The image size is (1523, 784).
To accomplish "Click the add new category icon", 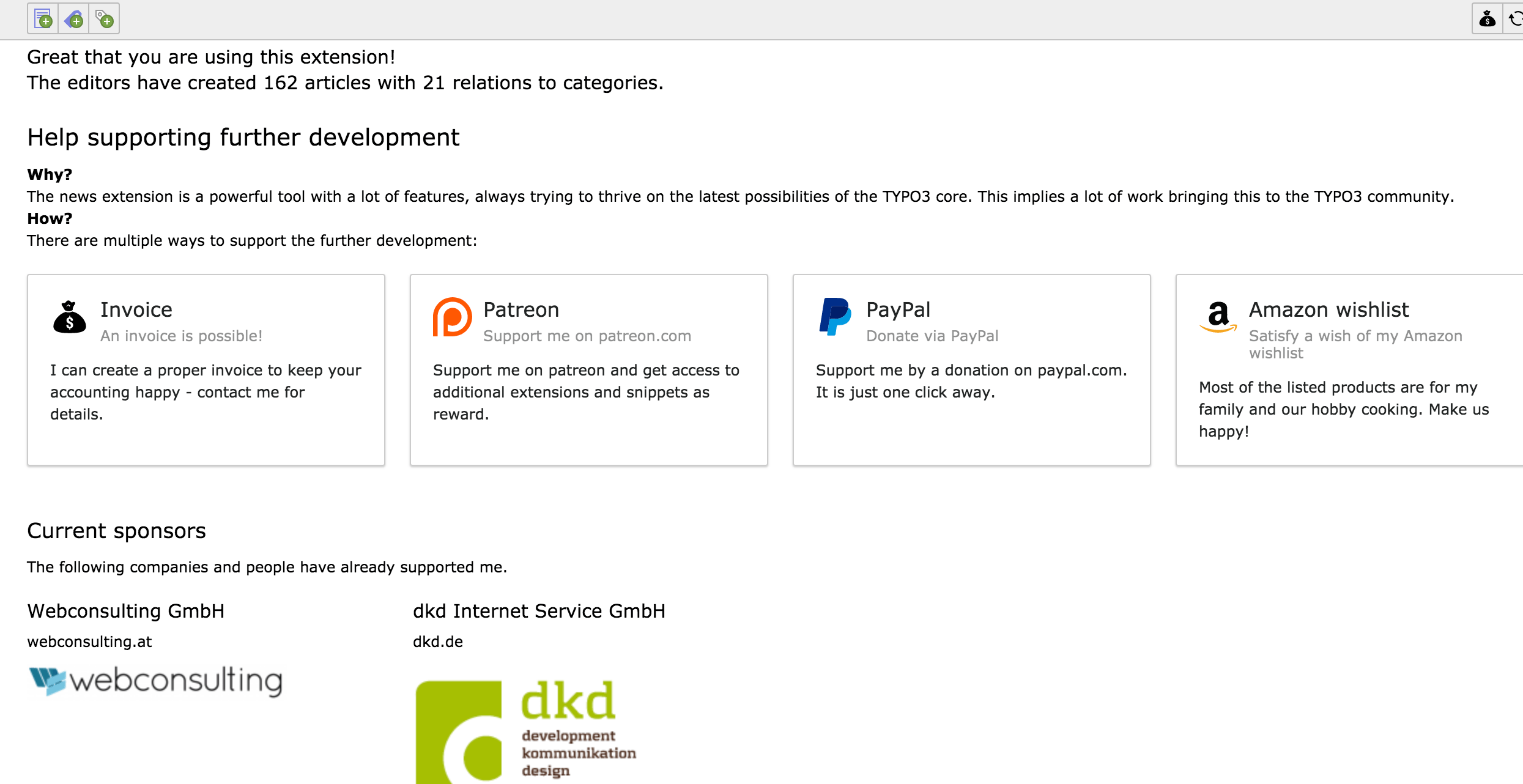I will [x=73, y=19].
